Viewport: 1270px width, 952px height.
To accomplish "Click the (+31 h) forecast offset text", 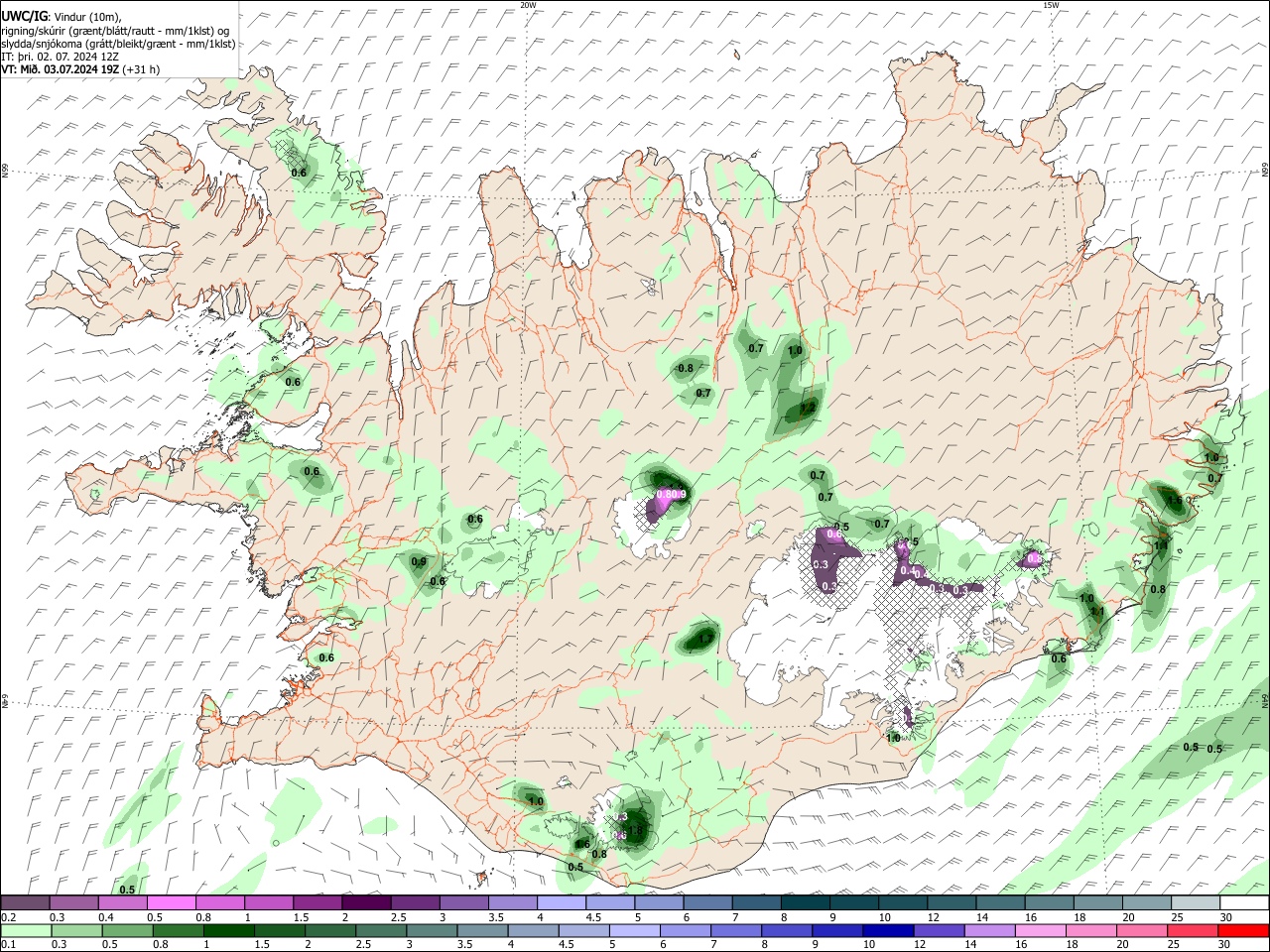I will (142, 69).
